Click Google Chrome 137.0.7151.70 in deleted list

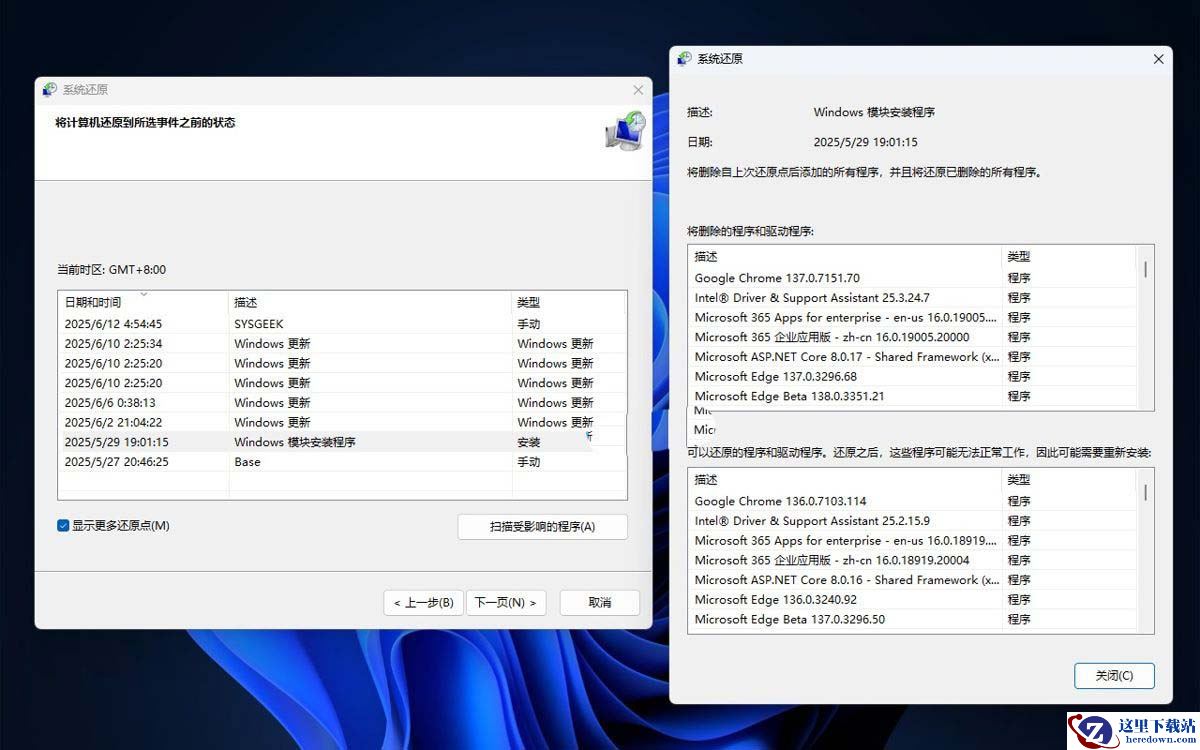(912, 278)
